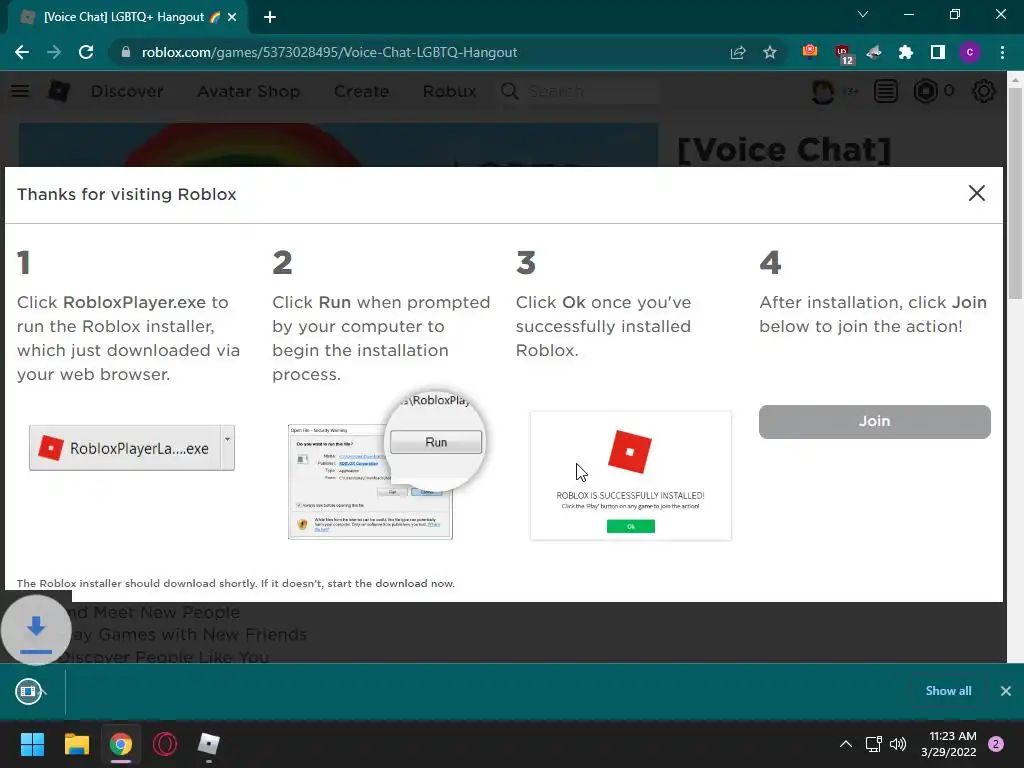View site lock info in address bar

126,52
